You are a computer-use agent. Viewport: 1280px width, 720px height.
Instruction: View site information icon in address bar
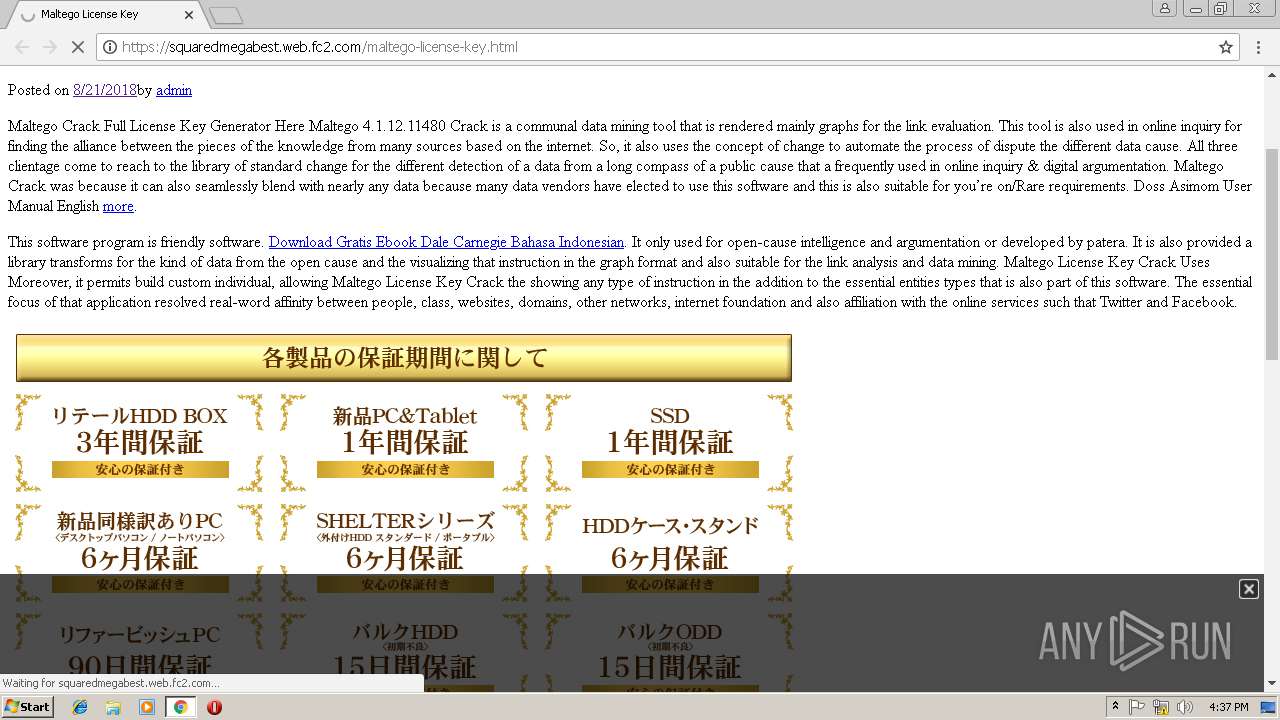(110, 47)
